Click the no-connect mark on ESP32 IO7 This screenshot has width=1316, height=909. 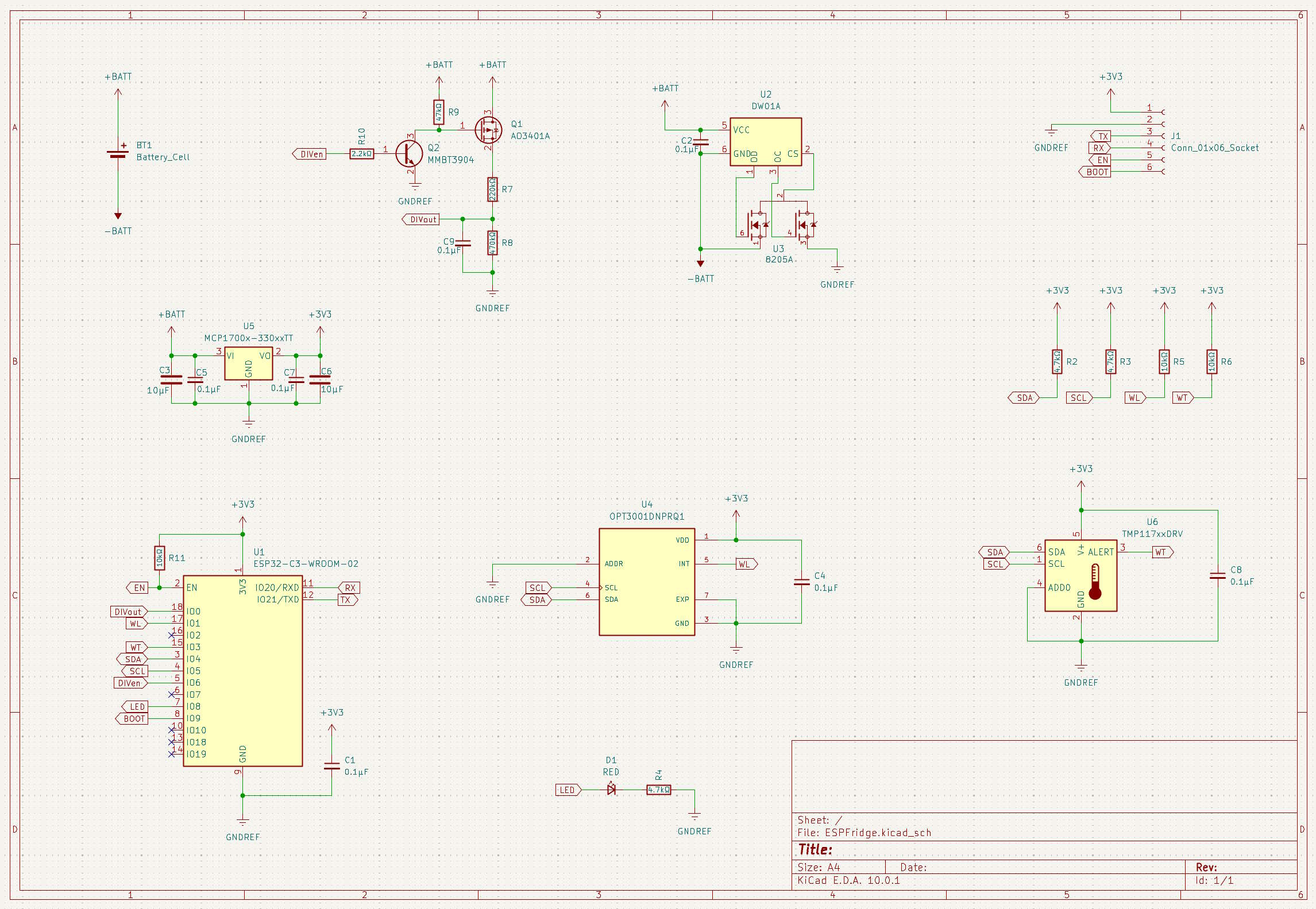click(171, 694)
